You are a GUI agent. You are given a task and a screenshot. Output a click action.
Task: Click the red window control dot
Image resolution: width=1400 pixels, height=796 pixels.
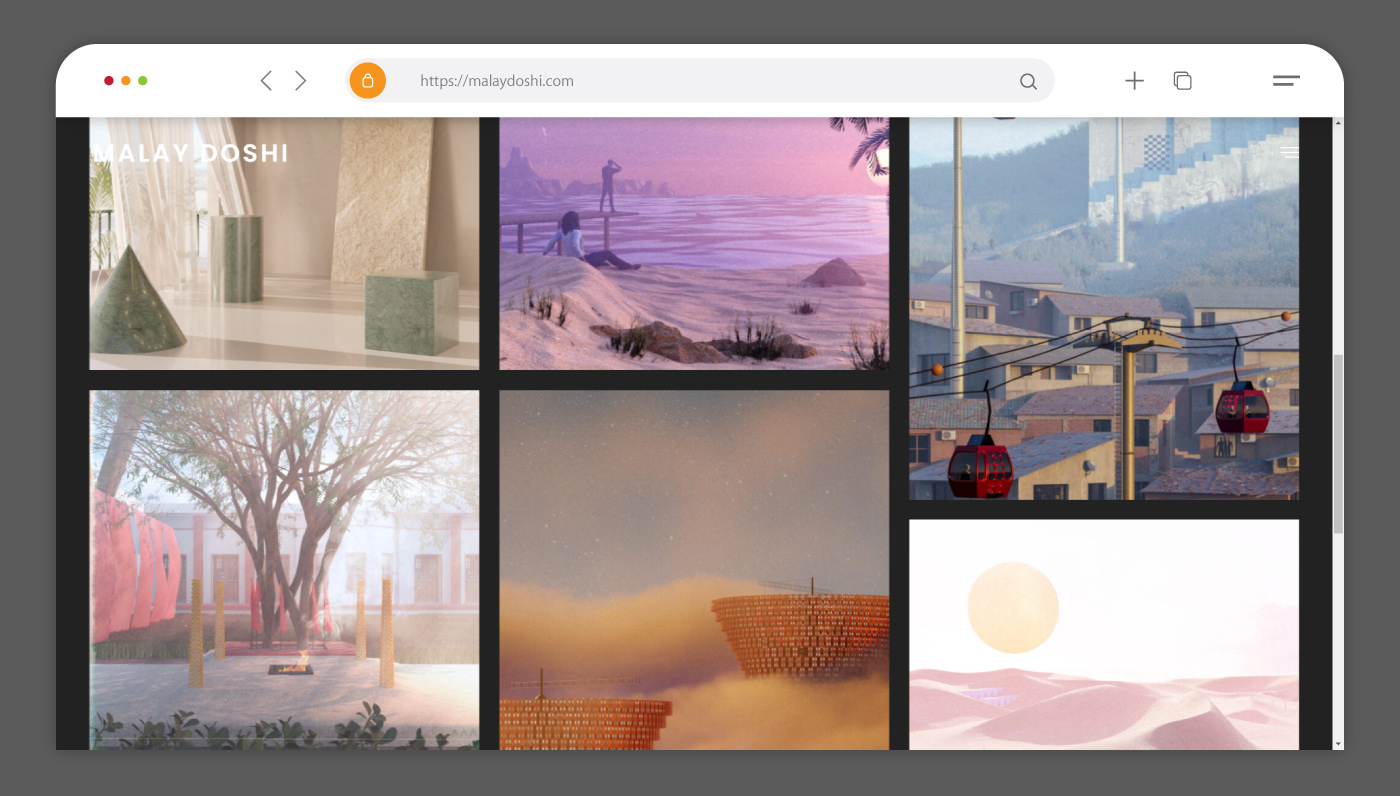click(109, 81)
